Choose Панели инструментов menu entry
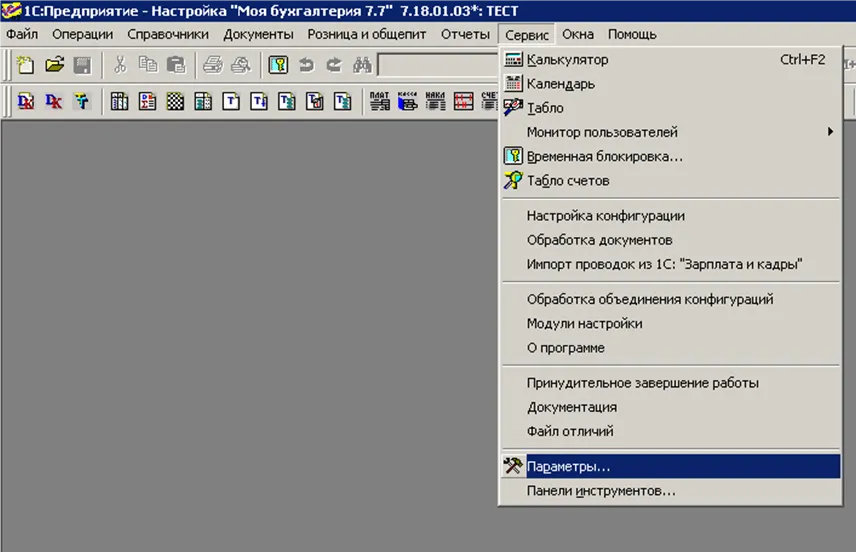Screen dimensions: 856x552 (x=601, y=491)
